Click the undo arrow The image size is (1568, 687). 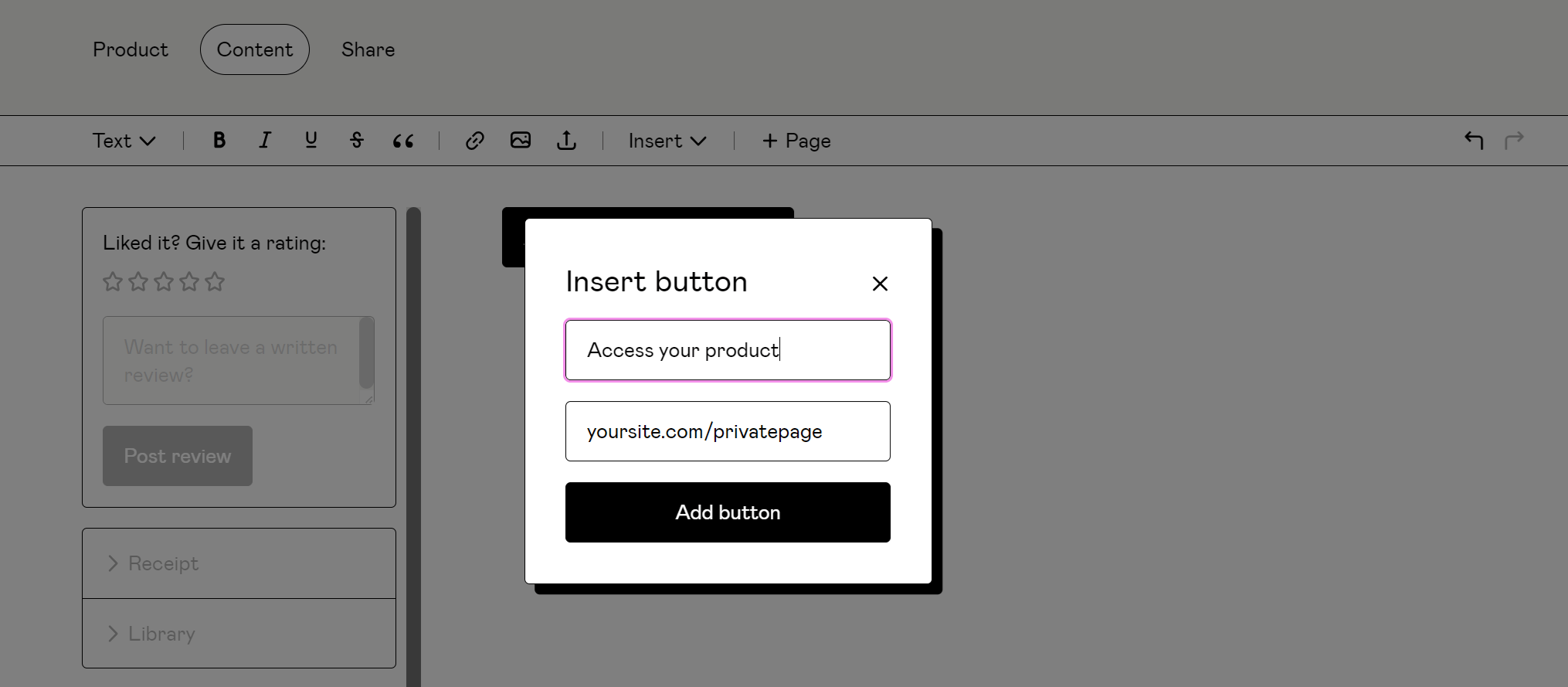1474,140
